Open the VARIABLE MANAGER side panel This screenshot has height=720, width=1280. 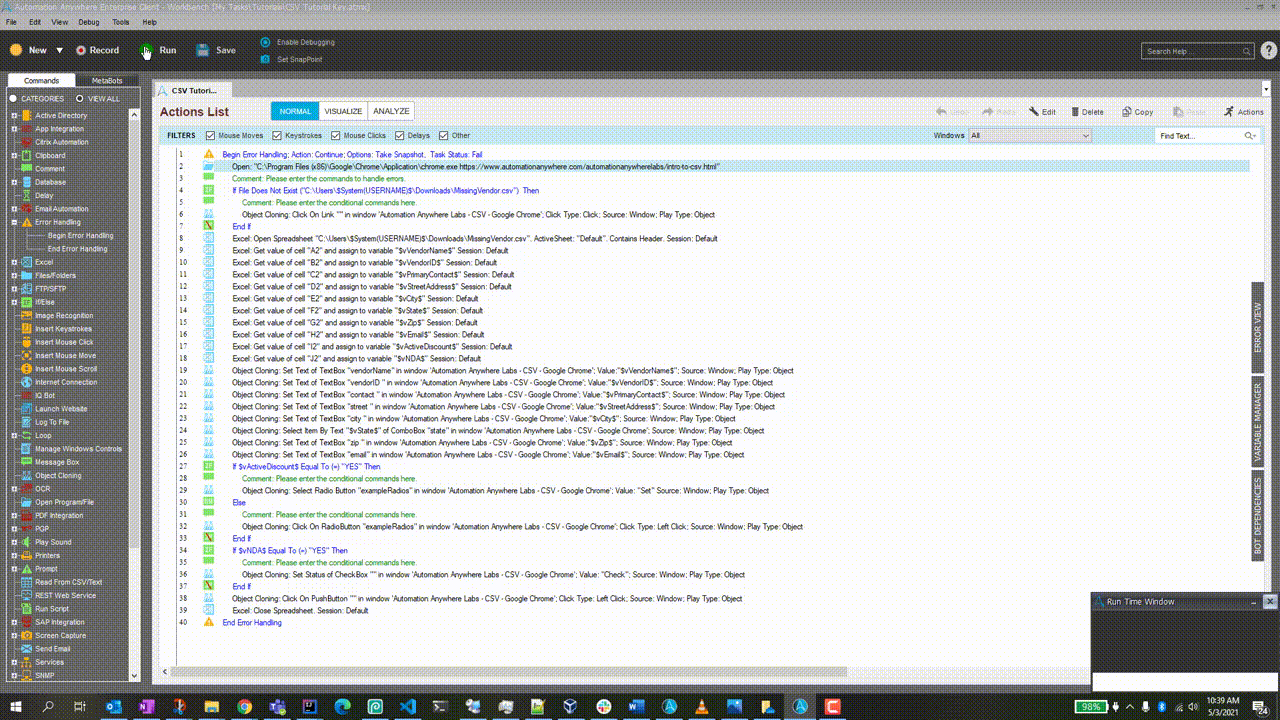[1258, 423]
